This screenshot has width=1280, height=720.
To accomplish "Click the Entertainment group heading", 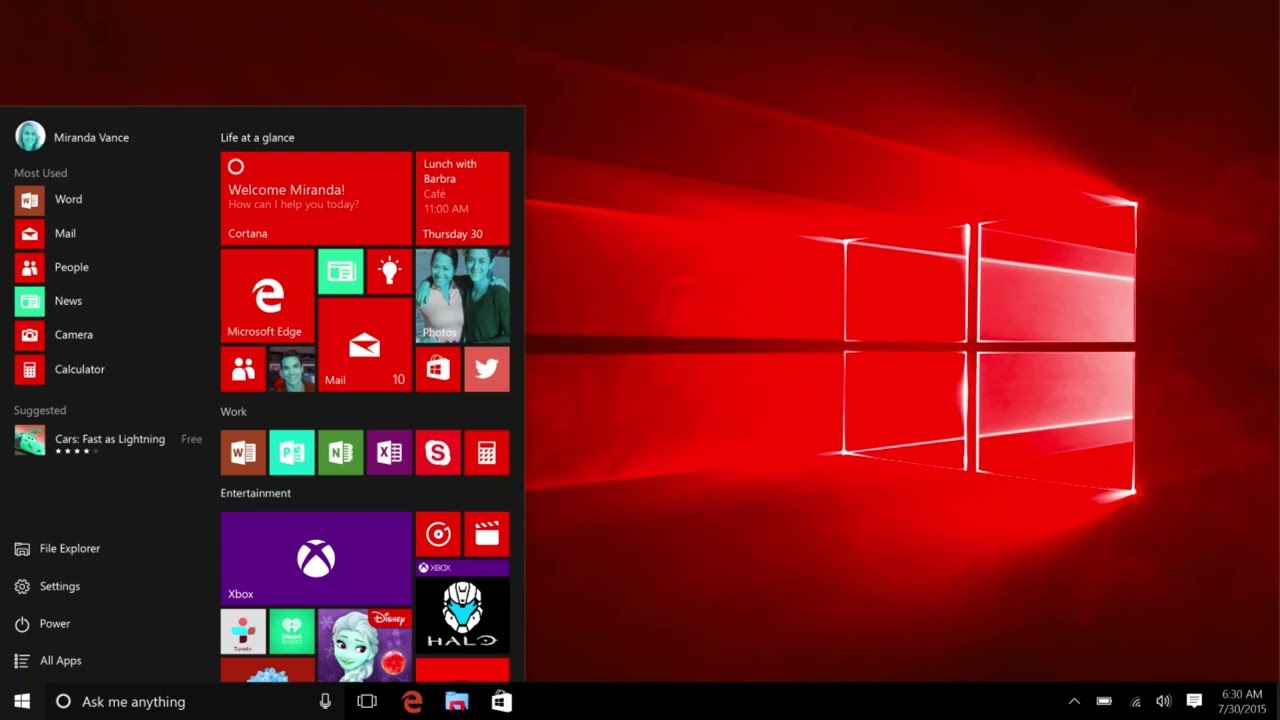I will pyautogui.click(x=255, y=493).
